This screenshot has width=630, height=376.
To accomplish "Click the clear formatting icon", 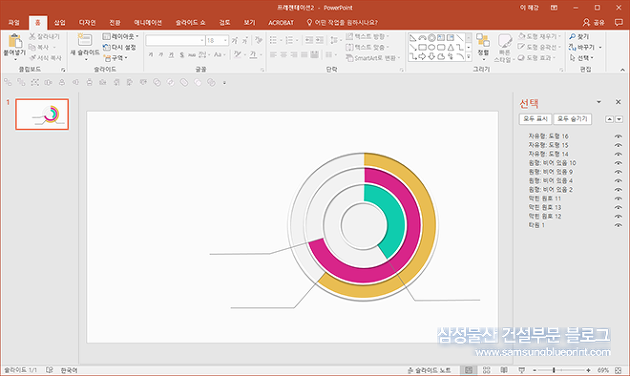I will (x=258, y=40).
